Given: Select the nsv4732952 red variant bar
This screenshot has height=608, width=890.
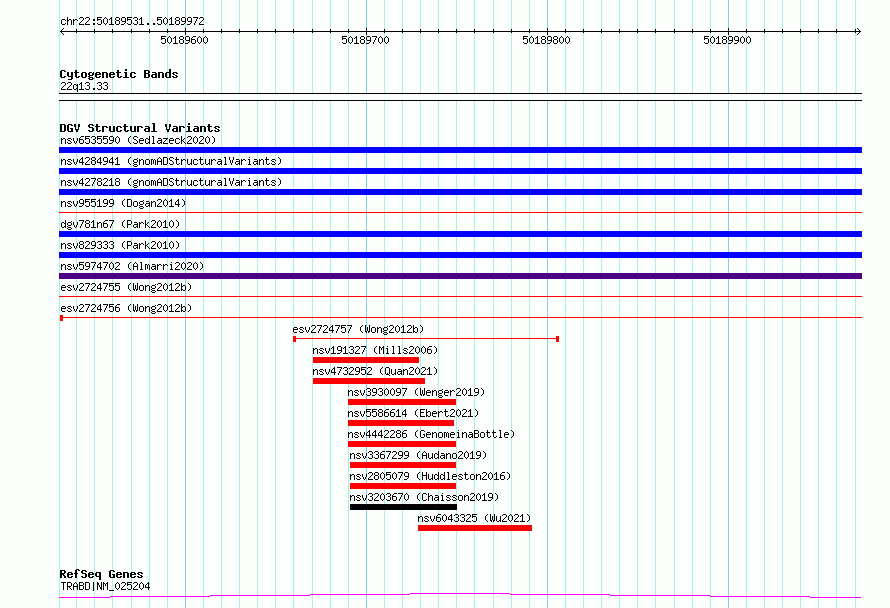Looking at the screenshot, I should [369, 381].
